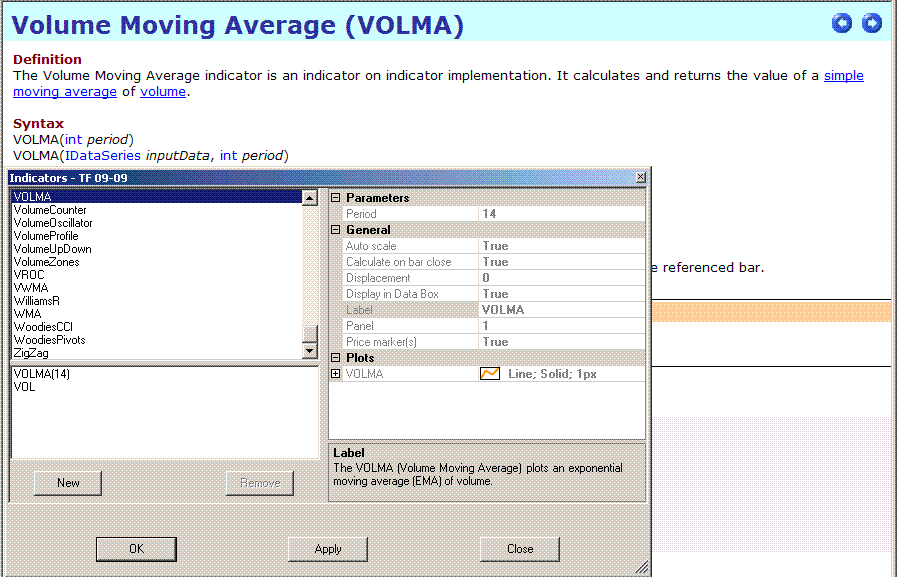The height and width of the screenshot is (577, 897).
Task: Click the Close button in dialog
Action: 519,549
